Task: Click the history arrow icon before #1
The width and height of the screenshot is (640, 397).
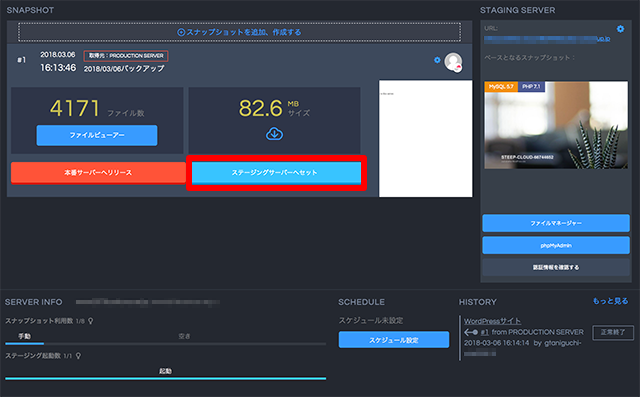Action: click(x=471, y=332)
